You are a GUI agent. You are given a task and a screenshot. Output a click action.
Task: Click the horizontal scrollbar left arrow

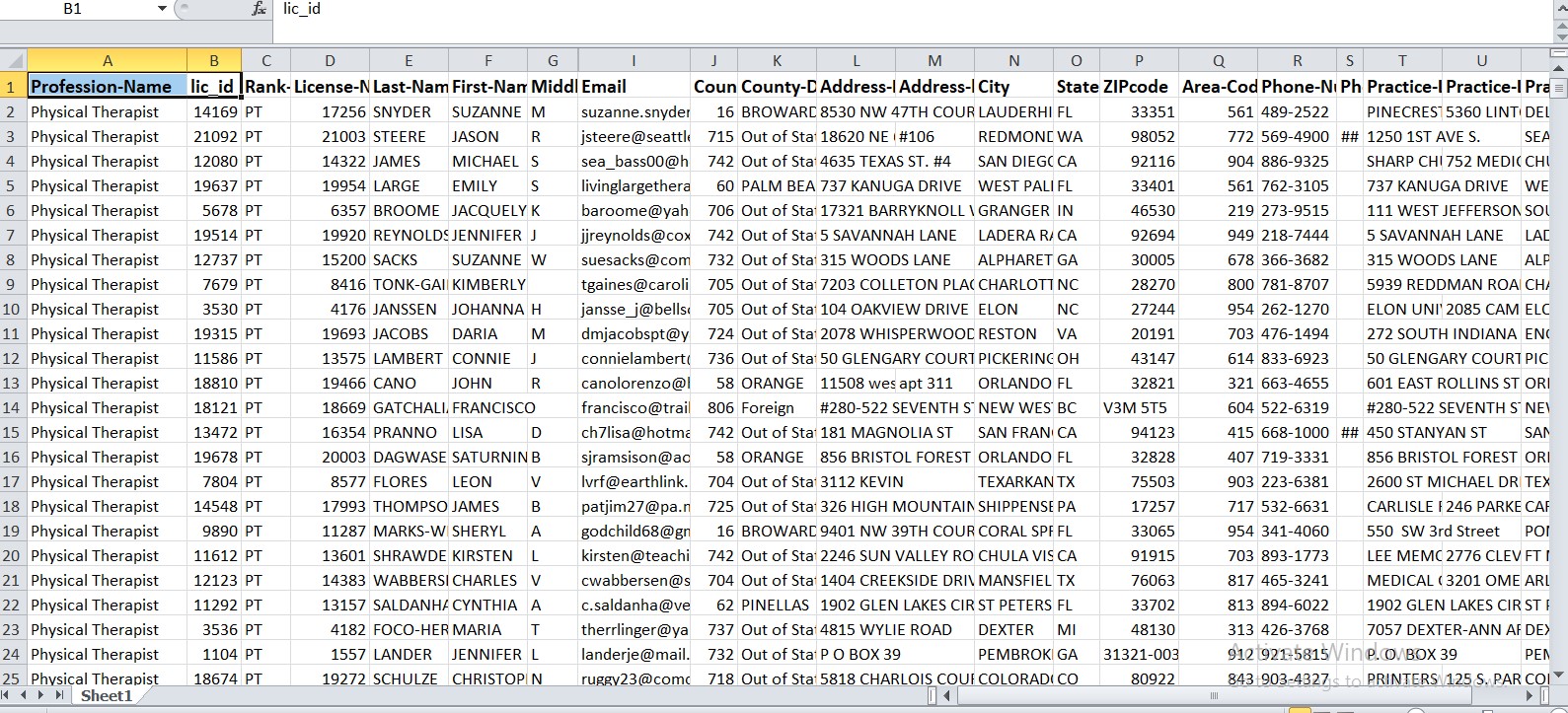click(x=946, y=695)
